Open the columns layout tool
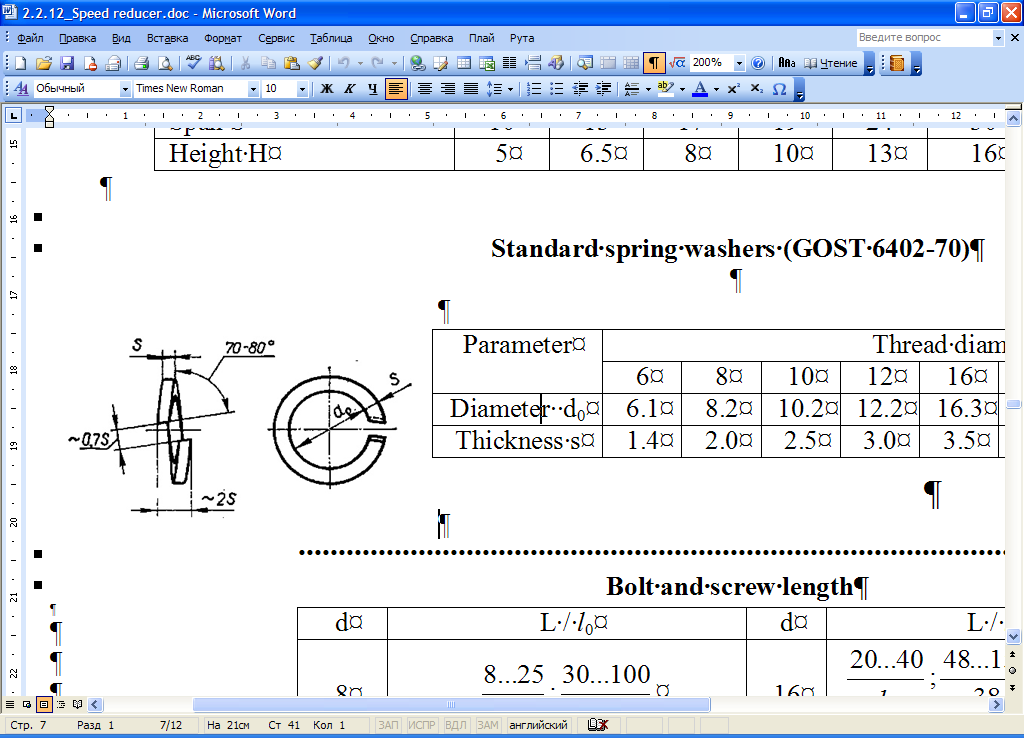 tap(510, 63)
